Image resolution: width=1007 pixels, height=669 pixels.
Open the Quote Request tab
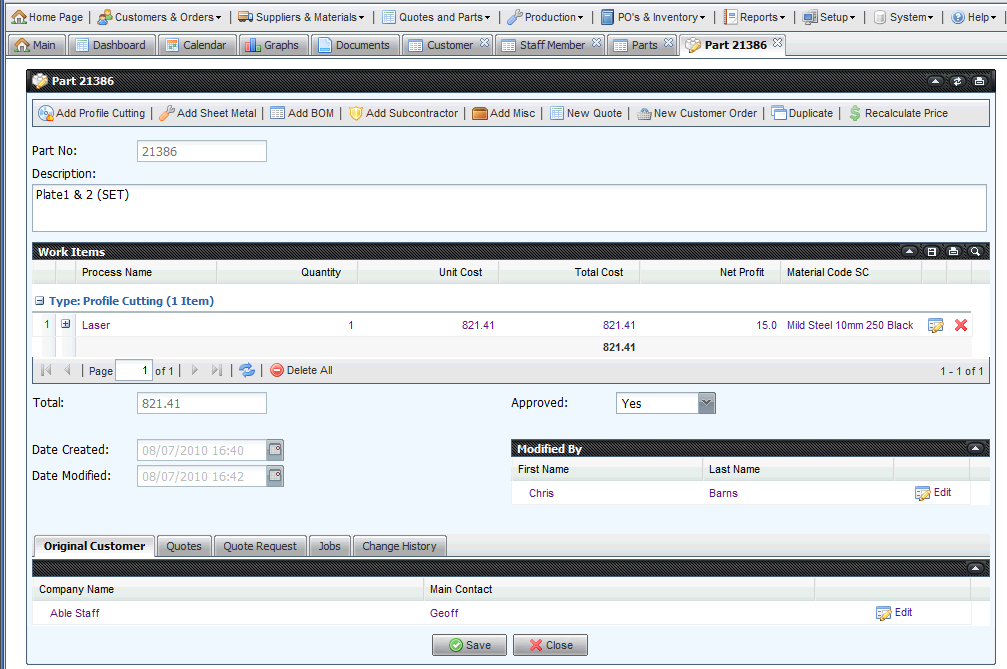click(x=260, y=546)
